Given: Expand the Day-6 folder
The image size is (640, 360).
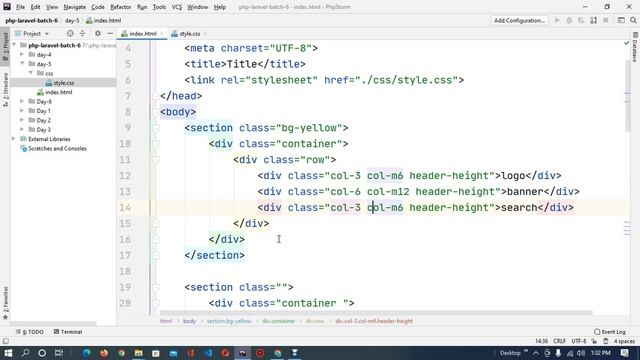Looking at the screenshot, I should coord(22,101).
